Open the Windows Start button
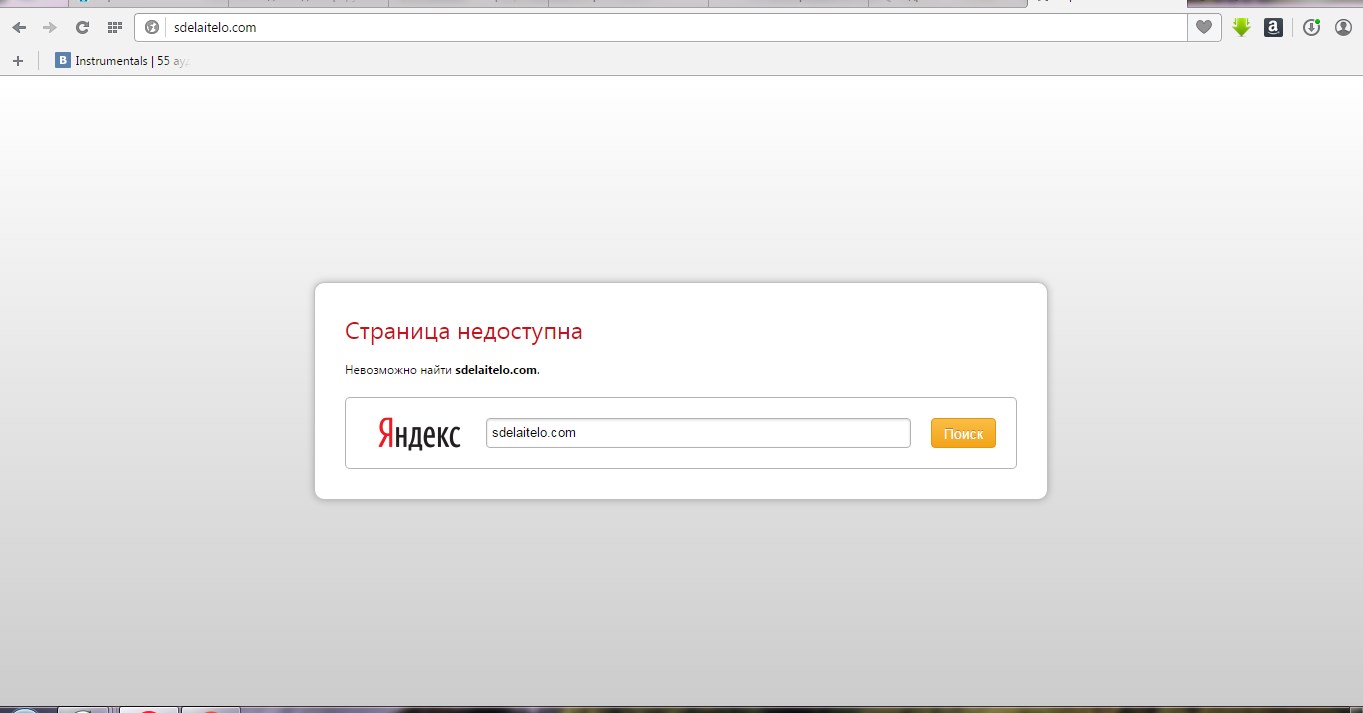 (25, 710)
